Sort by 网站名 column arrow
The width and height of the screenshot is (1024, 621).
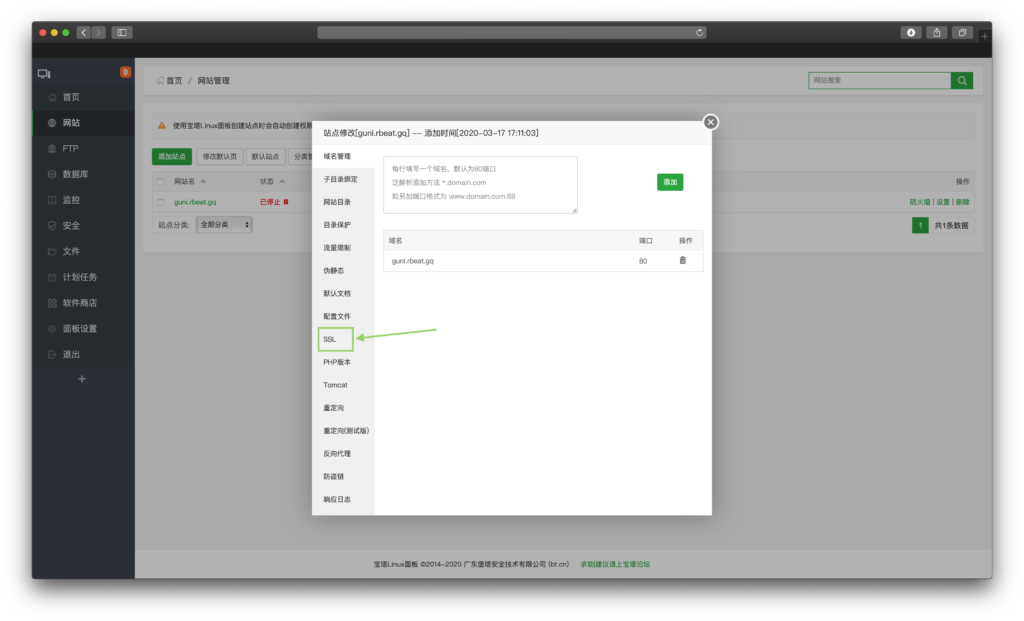[x=204, y=182]
